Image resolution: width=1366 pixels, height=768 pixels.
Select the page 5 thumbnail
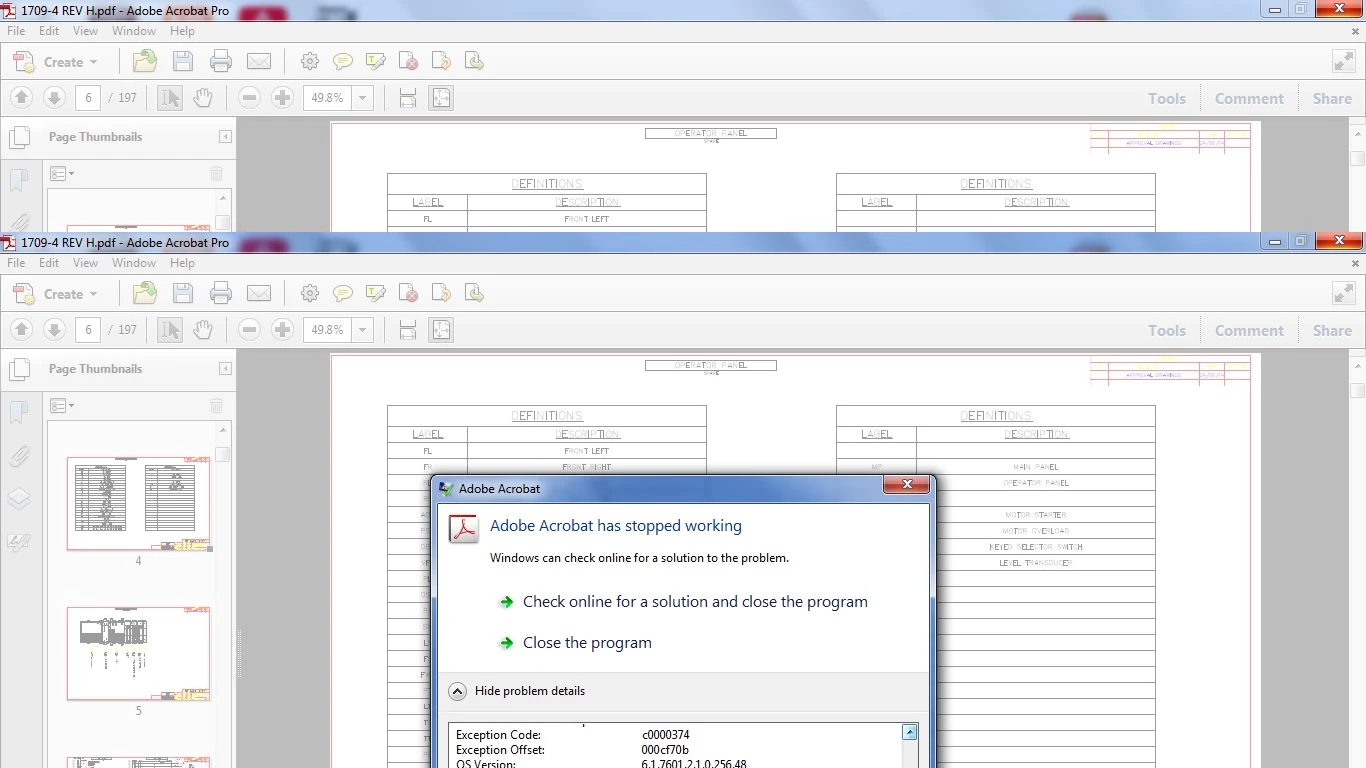(x=139, y=653)
